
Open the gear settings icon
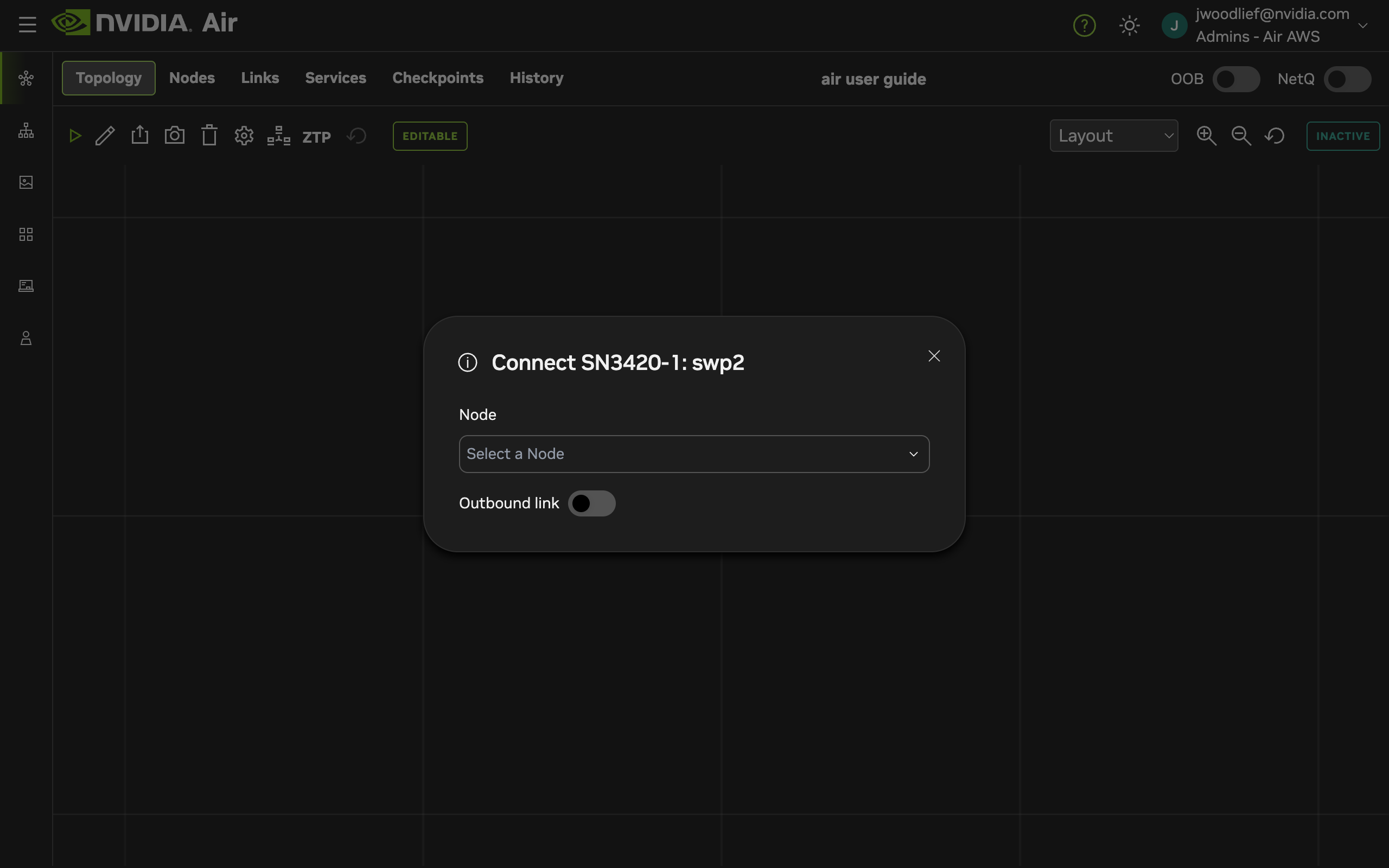pos(244,136)
